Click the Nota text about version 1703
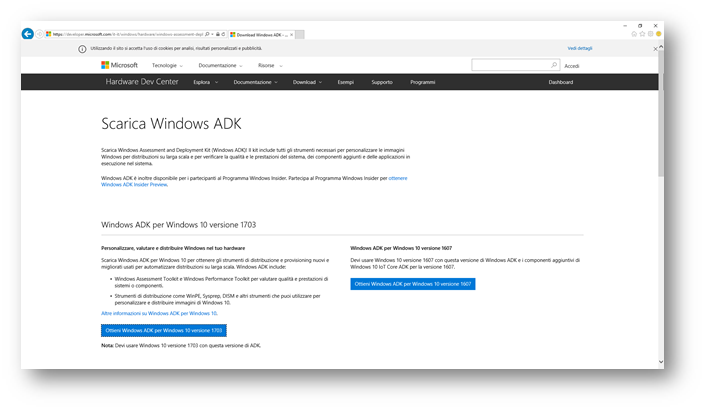706x411 pixels. pyautogui.click(x=181, y=346)
